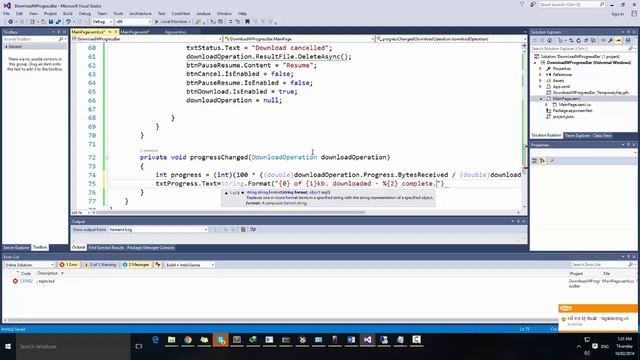Click the Collapse All icon in Solution Explorer
Screen dimensions: 640x360
tap(586, 40)
